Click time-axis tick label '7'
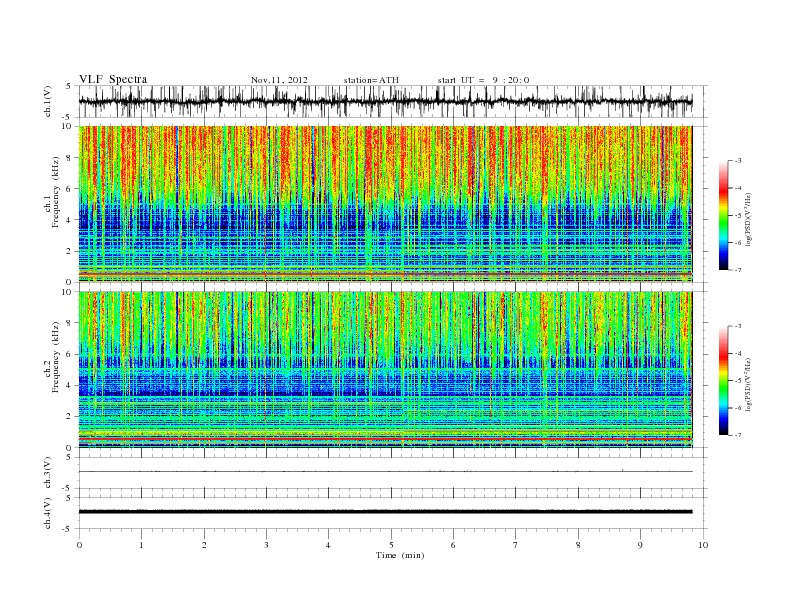 (x=516, y=545)
